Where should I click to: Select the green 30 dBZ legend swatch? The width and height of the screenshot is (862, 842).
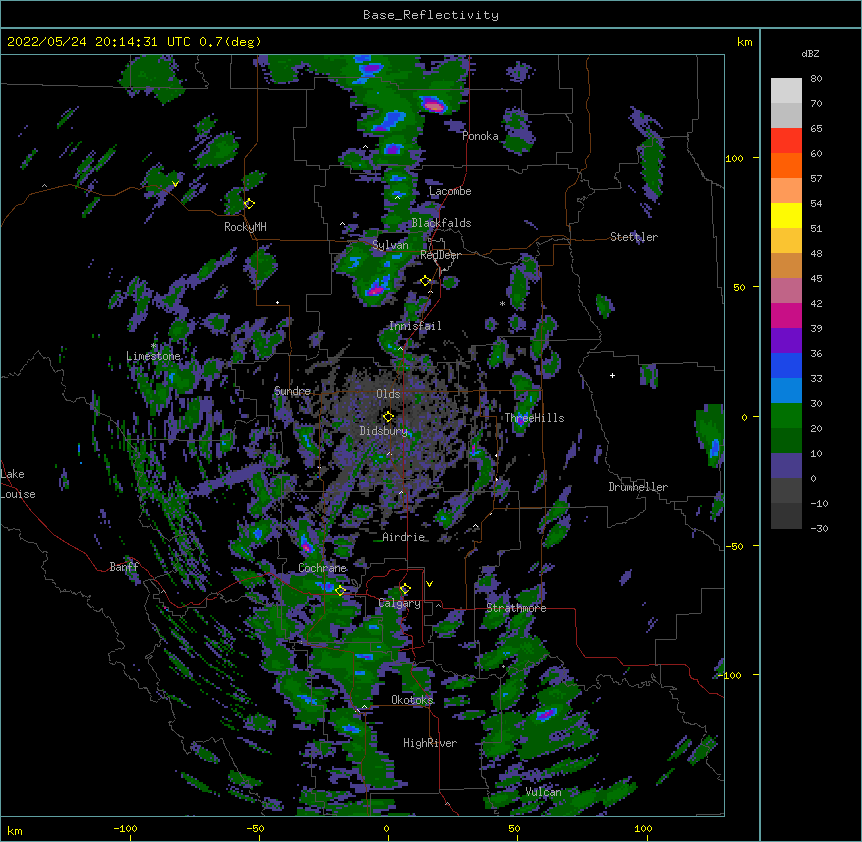pos(786,416)
